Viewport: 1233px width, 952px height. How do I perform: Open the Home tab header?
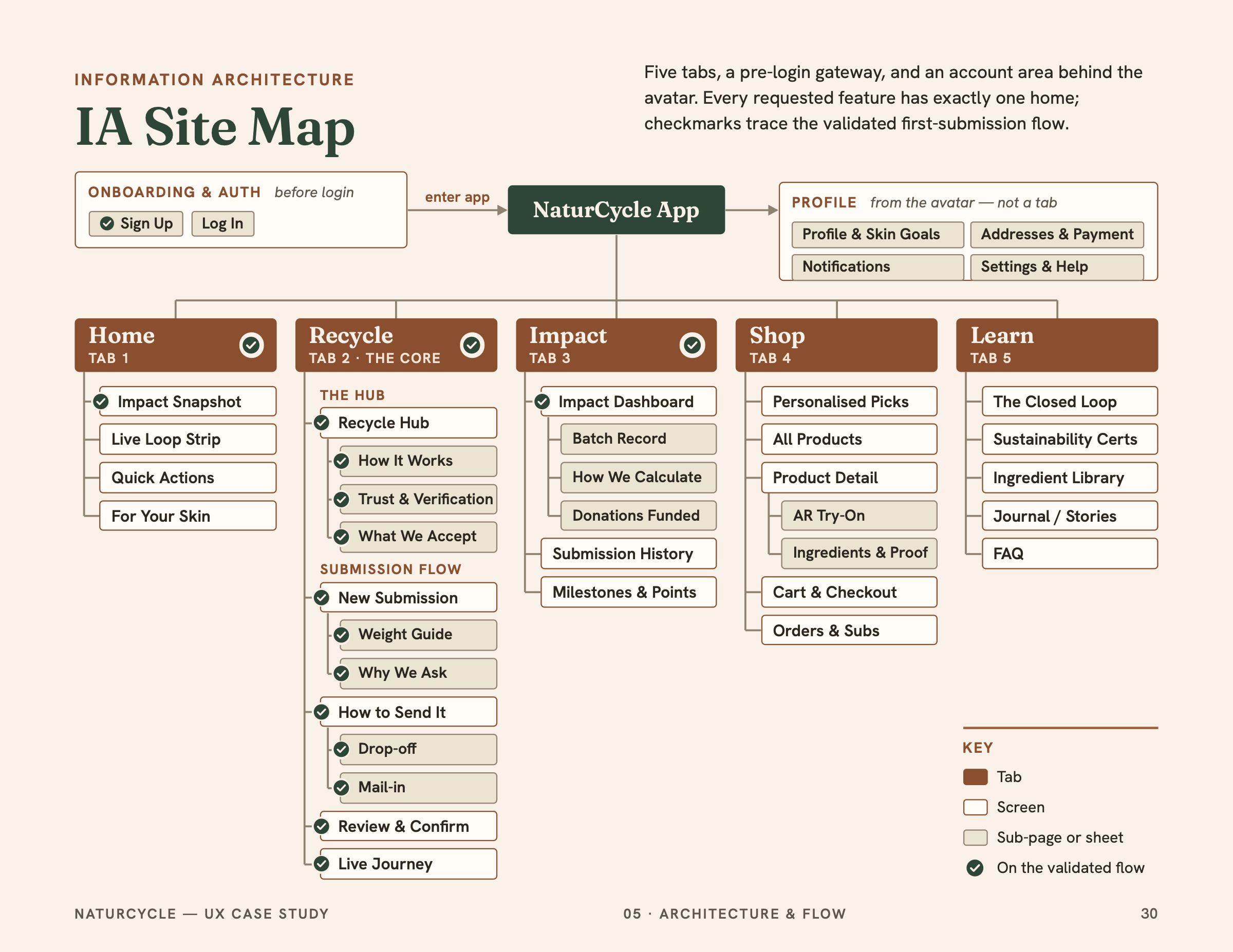tap(176, 345)
